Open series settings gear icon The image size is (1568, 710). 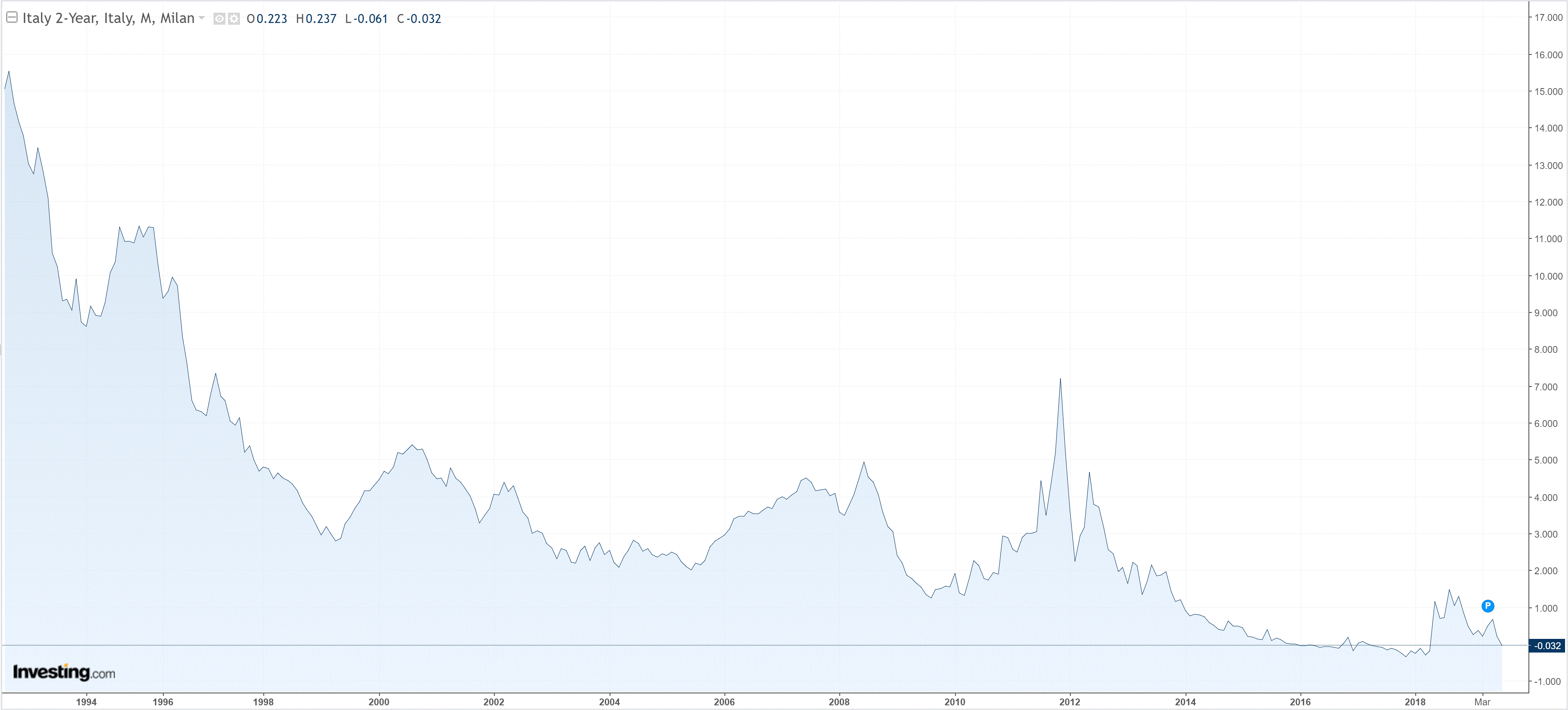pyautogui.click(x=234, y=19)
